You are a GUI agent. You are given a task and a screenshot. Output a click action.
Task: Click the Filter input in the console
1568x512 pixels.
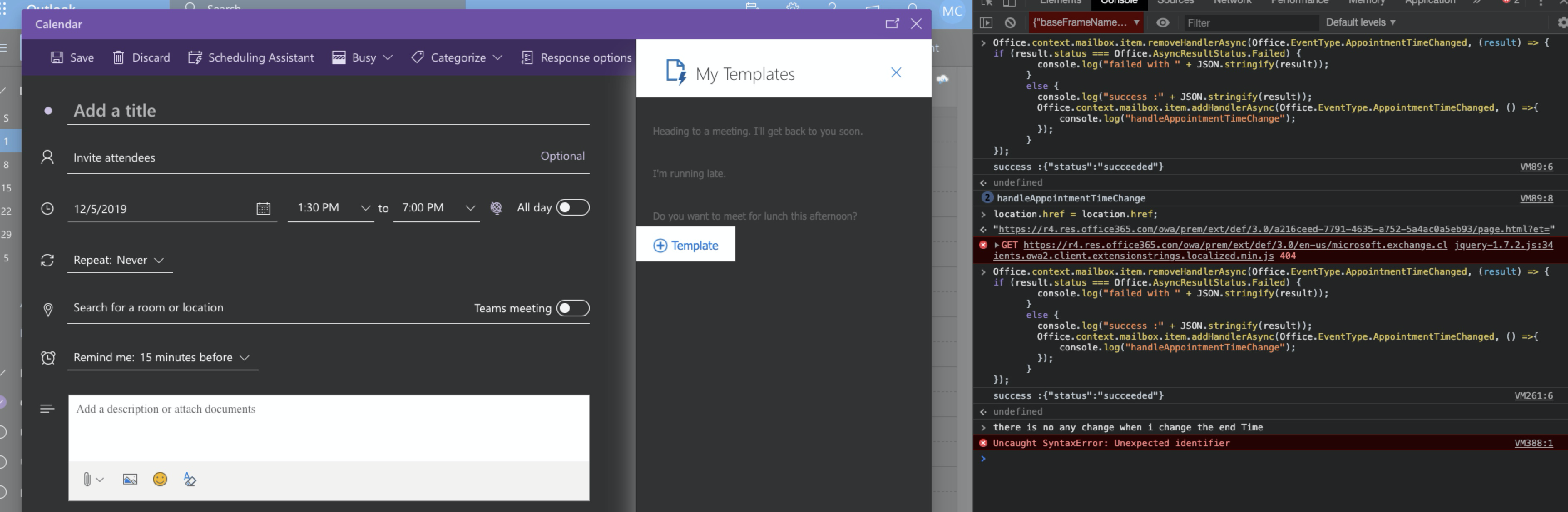pos(1248,22)
